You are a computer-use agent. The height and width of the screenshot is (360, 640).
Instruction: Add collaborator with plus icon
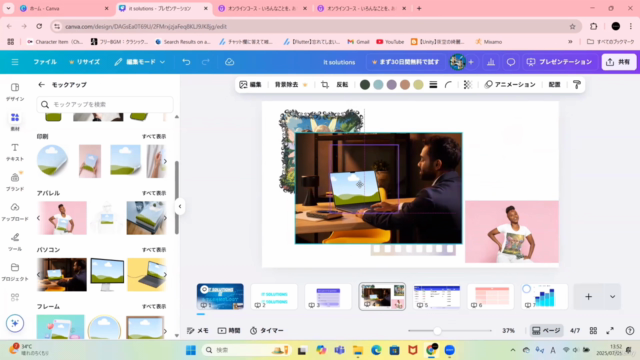[471, 62]
